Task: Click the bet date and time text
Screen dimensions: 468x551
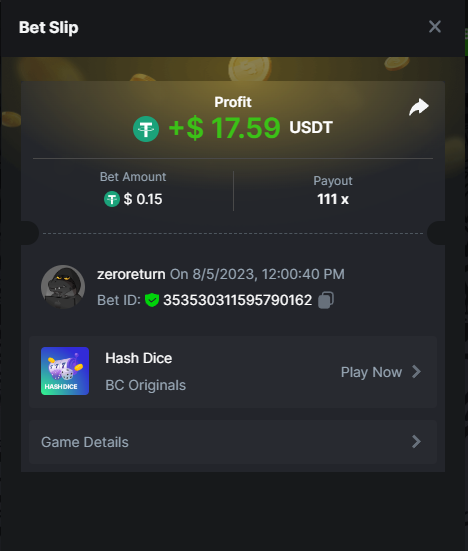Action: point(257,274)
